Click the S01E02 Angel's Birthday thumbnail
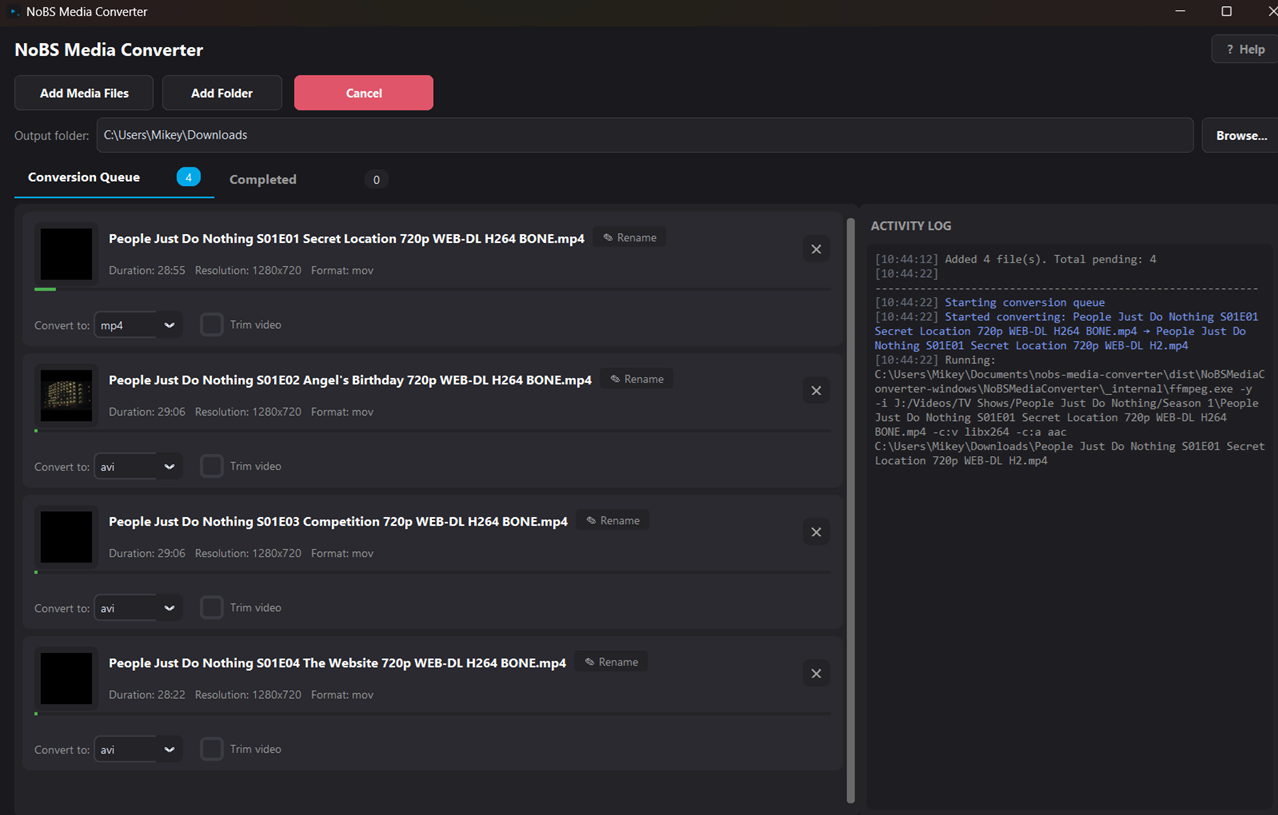The height and width of the screenshot is (815, 1278). (66, 396)
